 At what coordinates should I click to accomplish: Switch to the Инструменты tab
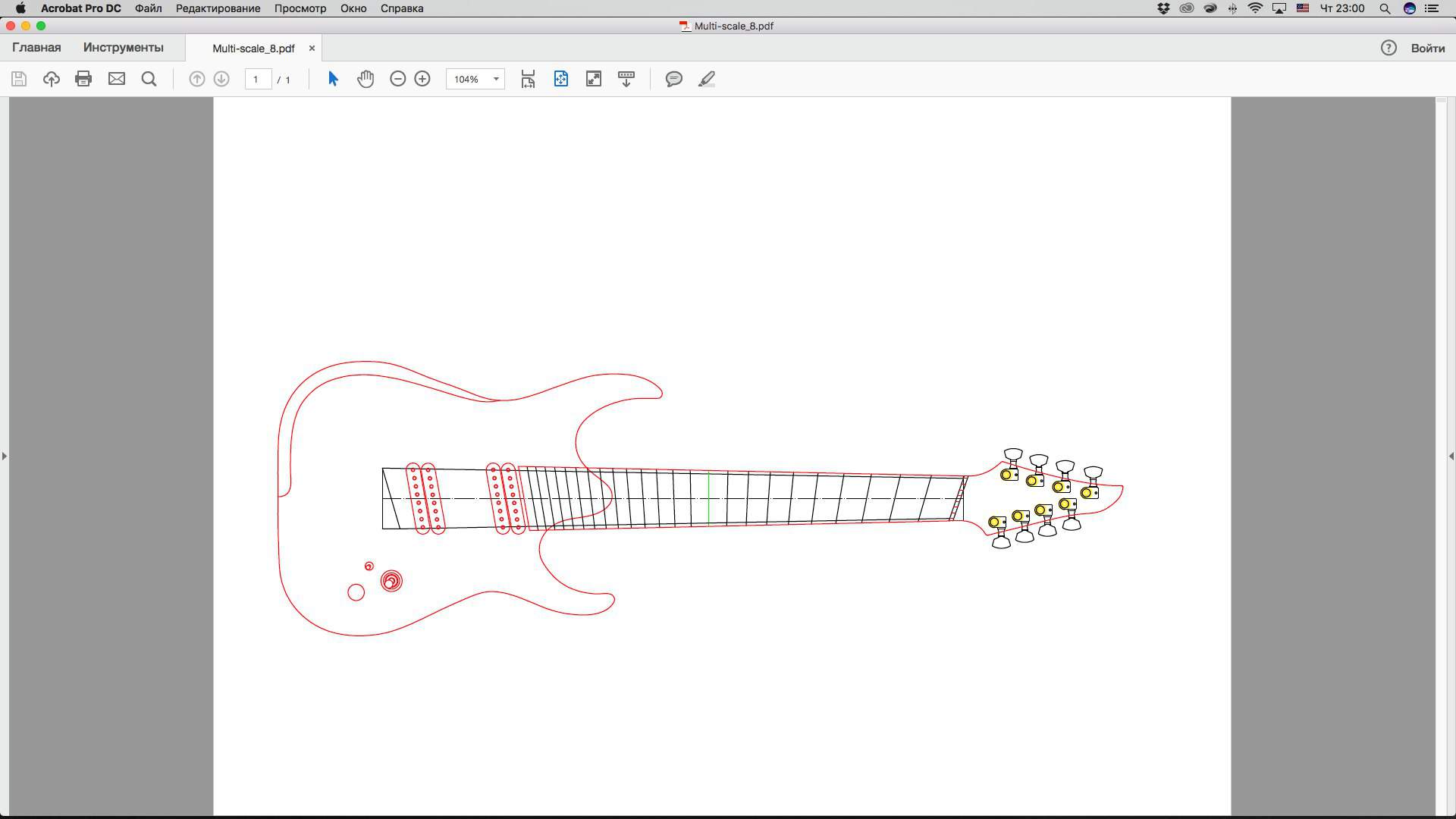point(123,47)
